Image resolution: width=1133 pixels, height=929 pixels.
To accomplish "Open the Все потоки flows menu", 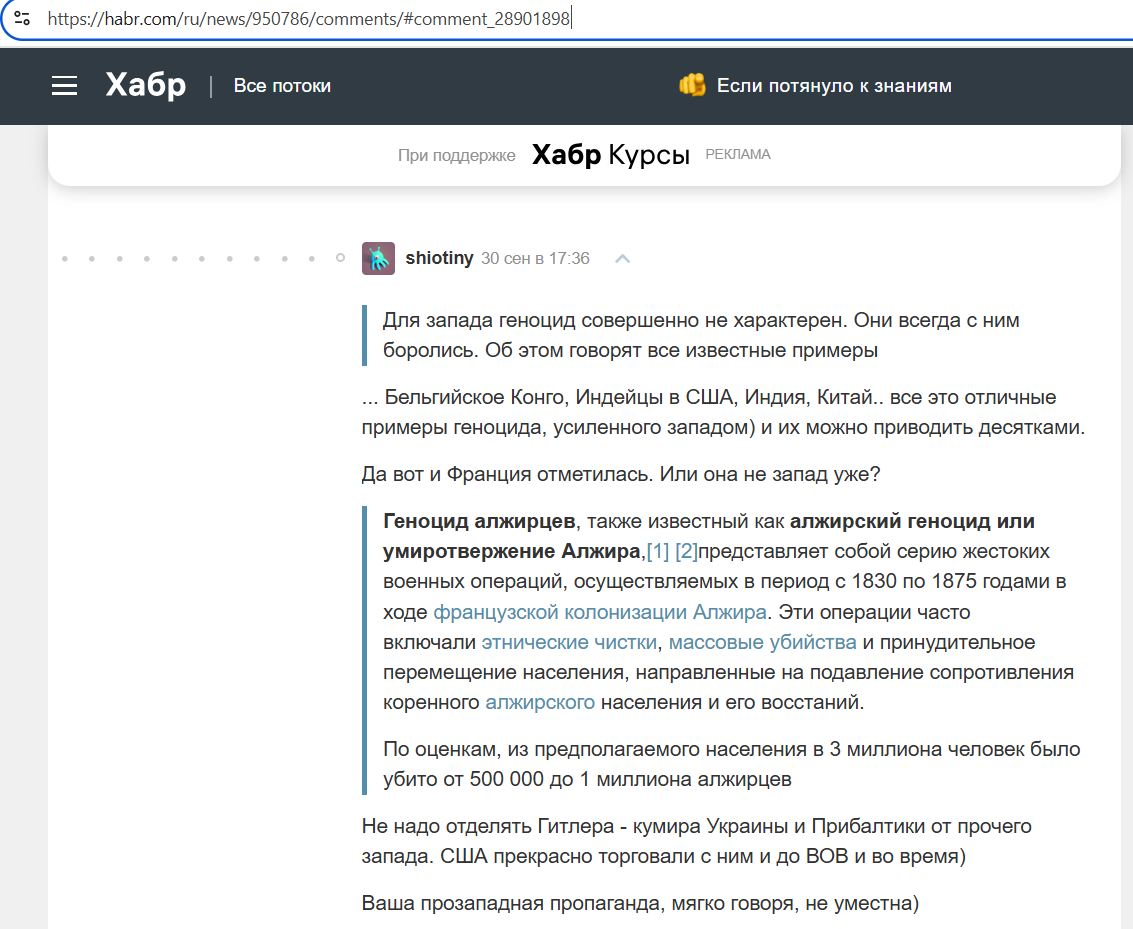I will coord(282,86).
